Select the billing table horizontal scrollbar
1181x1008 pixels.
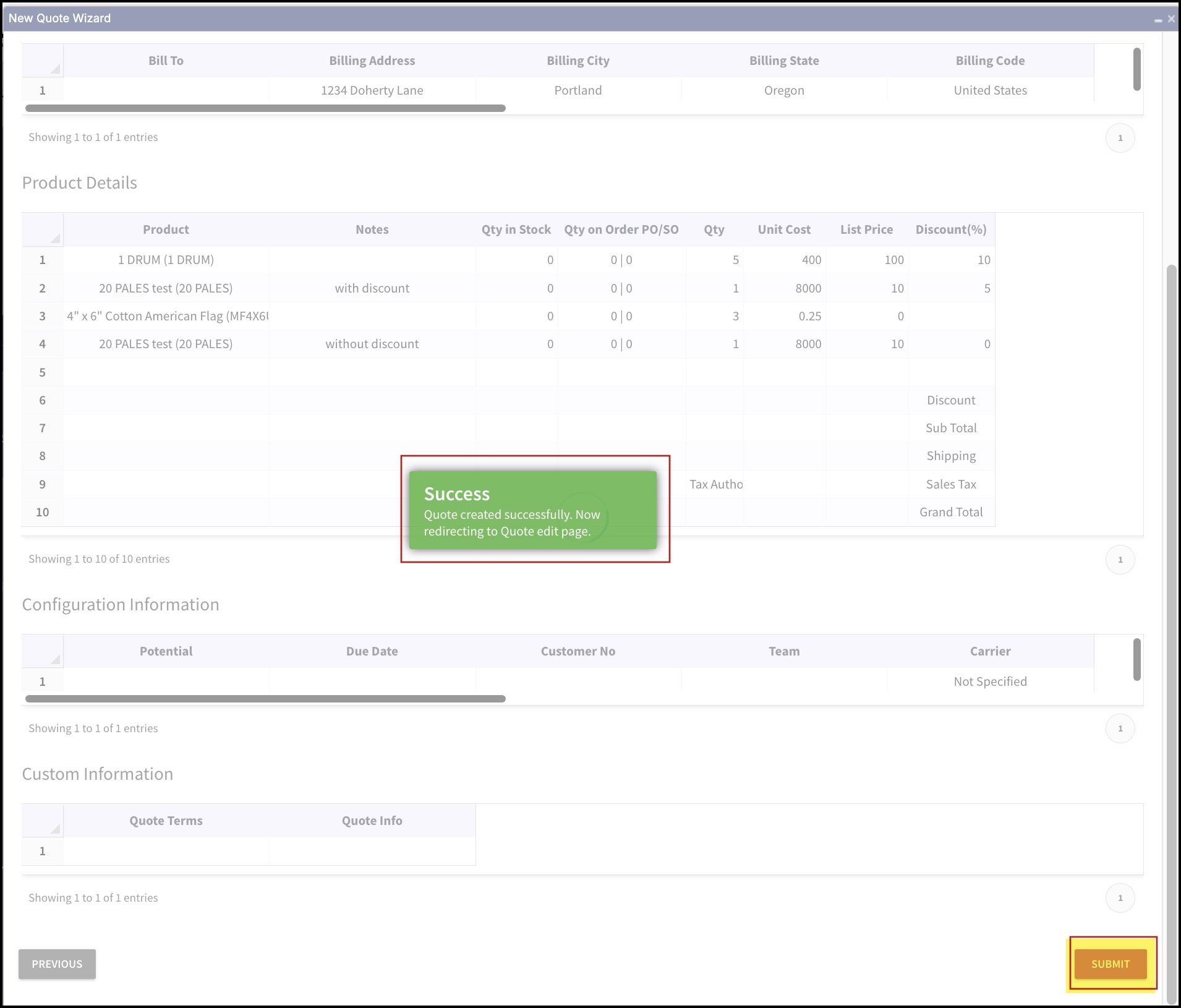point(265,108)
